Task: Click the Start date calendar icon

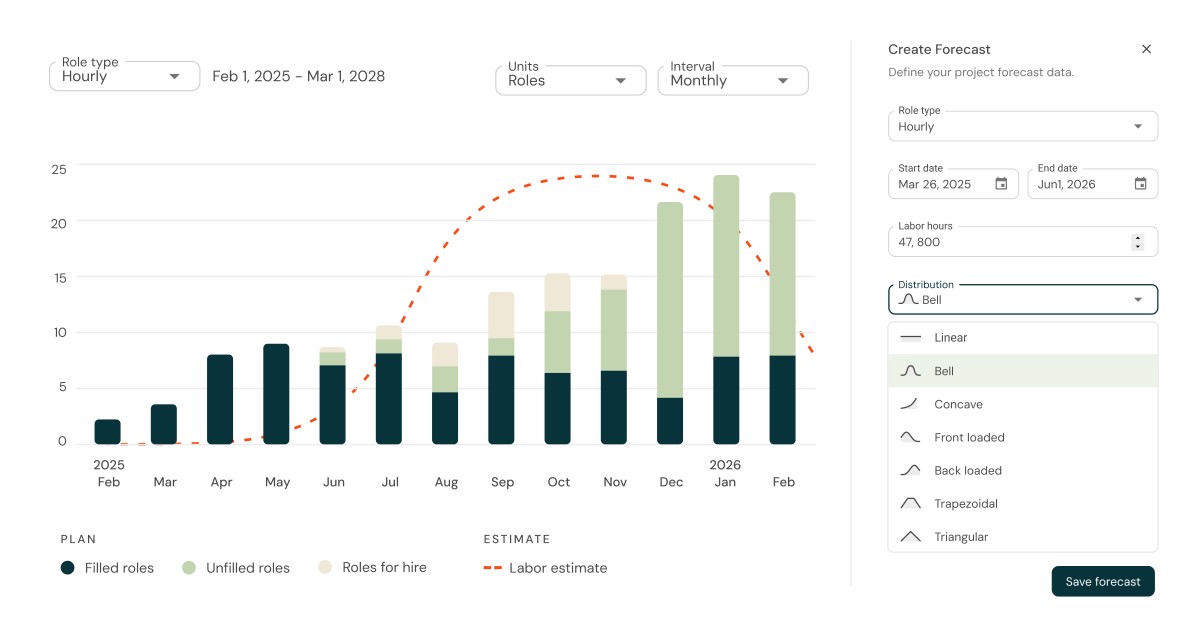Action: [x=1001, y=184]
